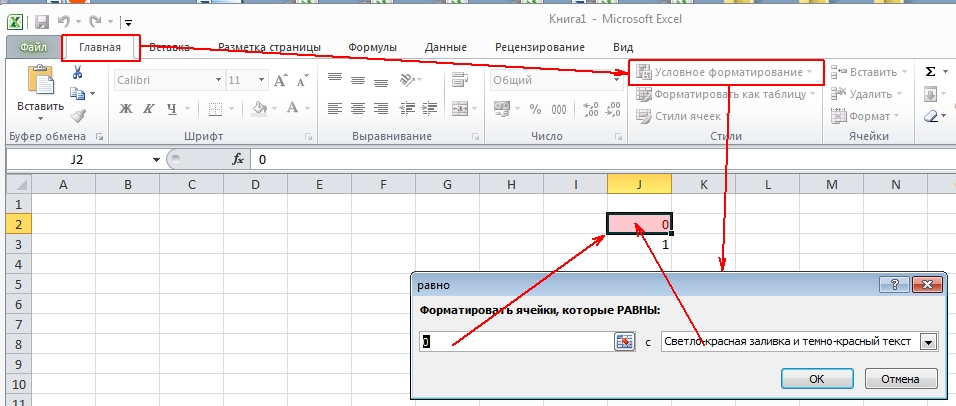Click the range selector icon in dialog
956x406 pixels.
625,342
